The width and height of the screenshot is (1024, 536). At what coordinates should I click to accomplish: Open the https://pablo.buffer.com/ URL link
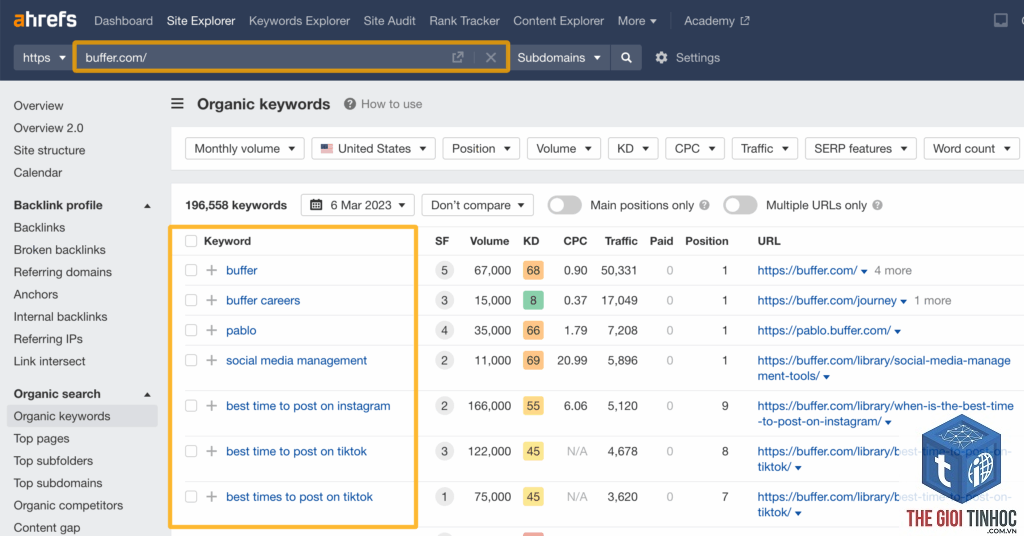point(824,330)
